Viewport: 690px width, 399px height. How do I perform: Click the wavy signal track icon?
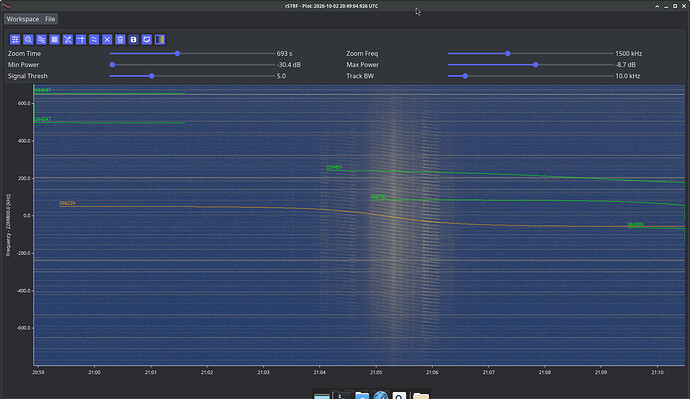94,40
